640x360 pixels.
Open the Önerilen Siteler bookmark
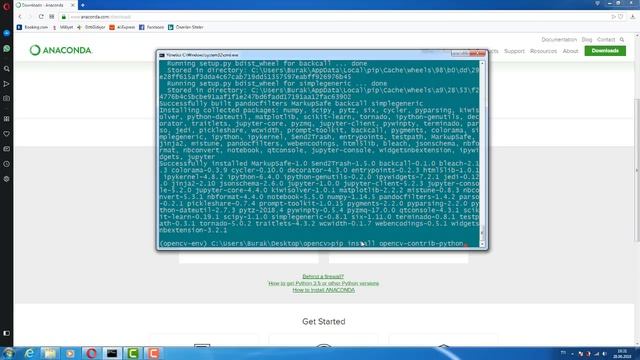coord(186,27)
